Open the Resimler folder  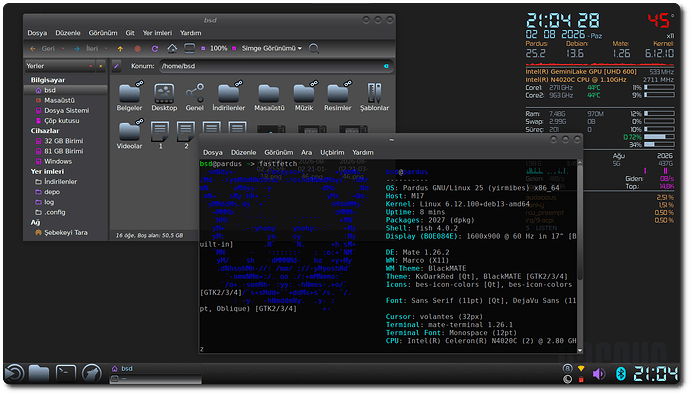[x=338, y=96]
